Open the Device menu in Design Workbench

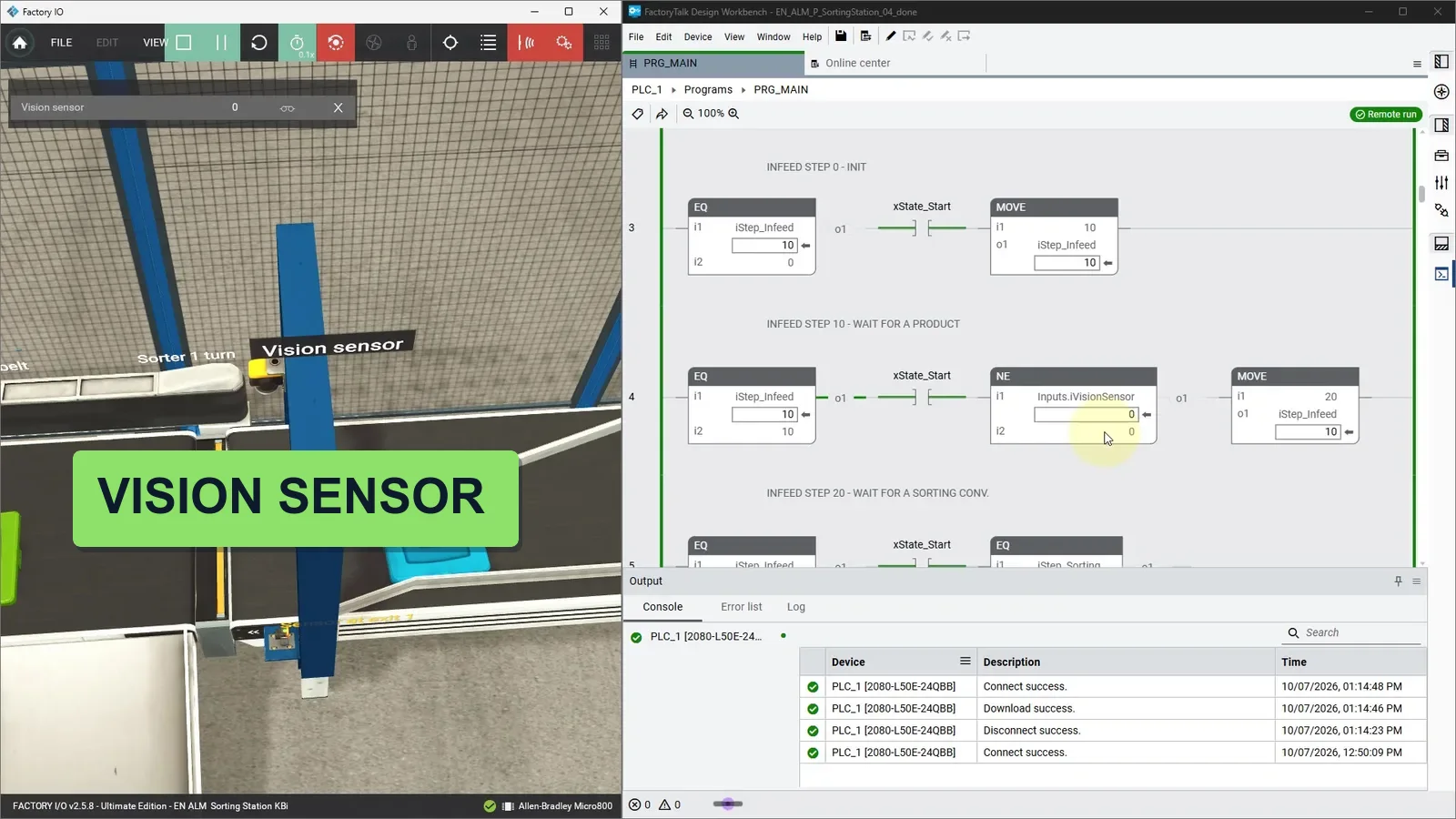tap(698, 37)
